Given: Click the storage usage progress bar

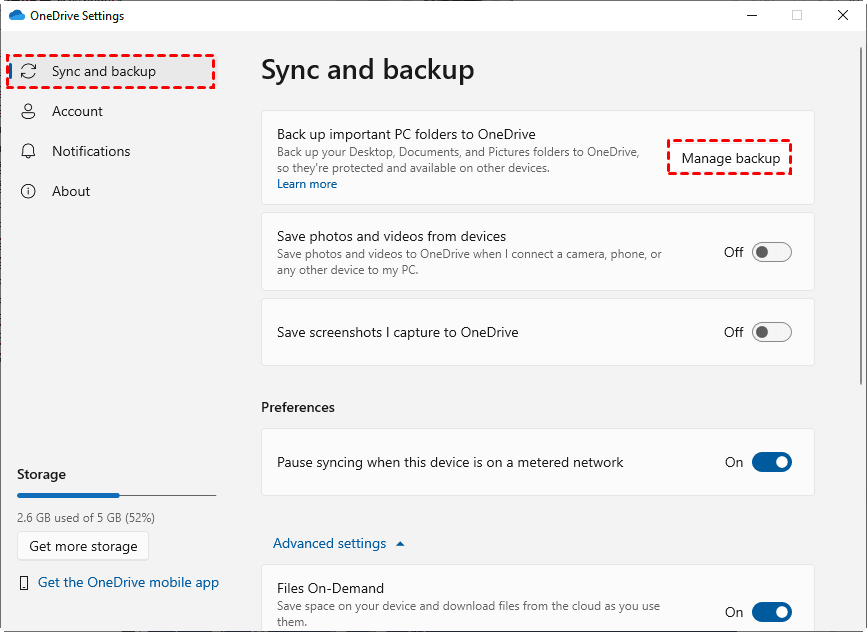Looking at the screenshot, I should coord(116,495).
